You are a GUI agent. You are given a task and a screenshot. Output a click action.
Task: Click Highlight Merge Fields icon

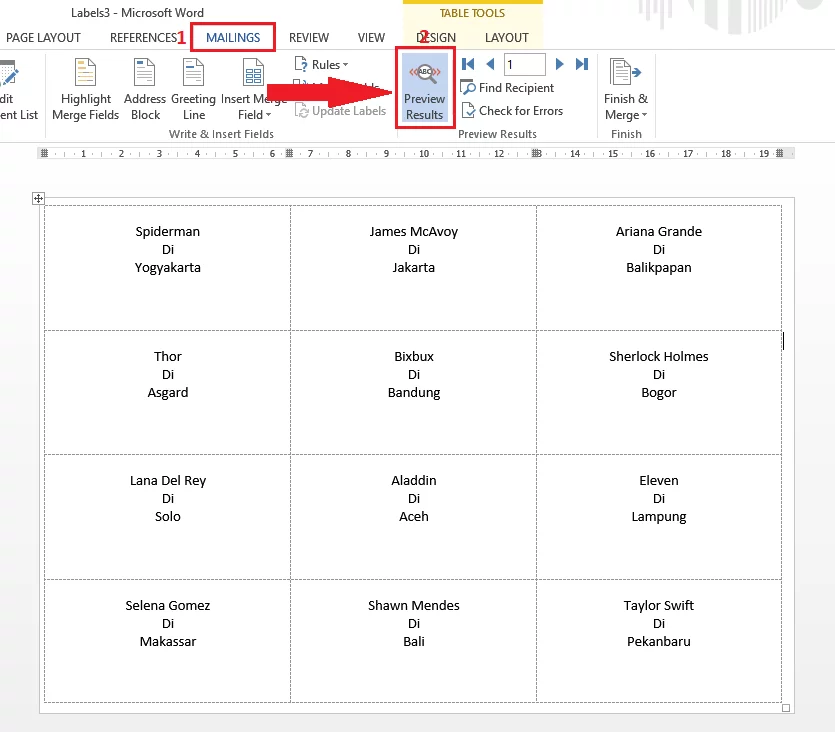pos(85,72)
